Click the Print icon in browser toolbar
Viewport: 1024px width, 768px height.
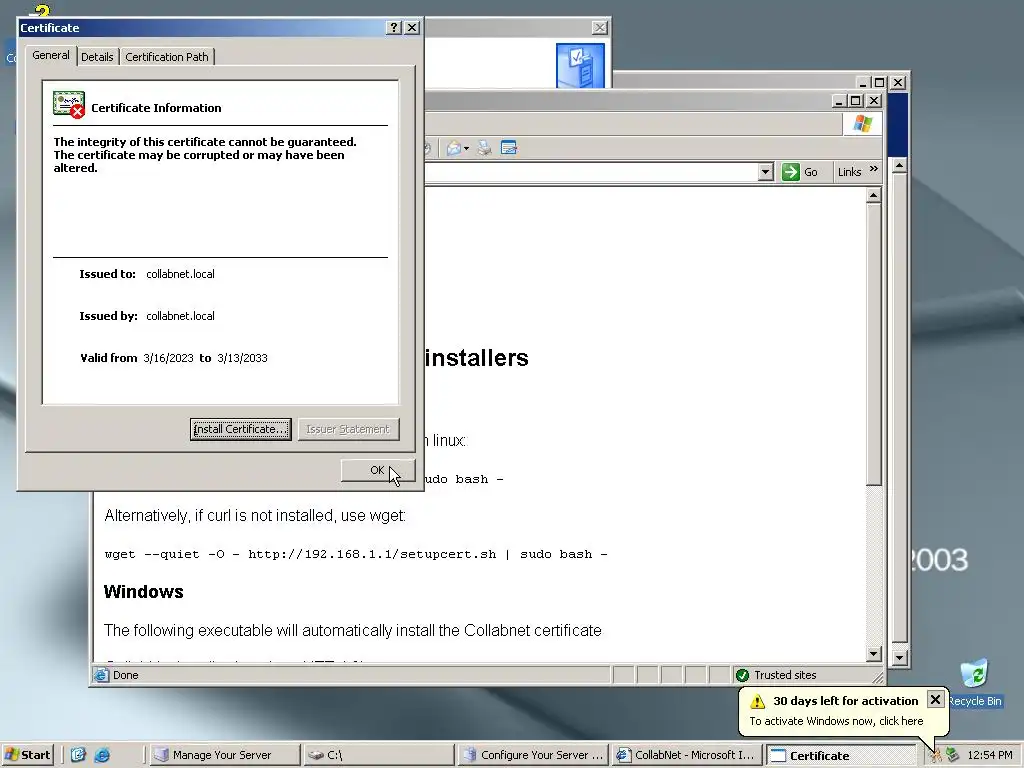(x=484, y=148)
